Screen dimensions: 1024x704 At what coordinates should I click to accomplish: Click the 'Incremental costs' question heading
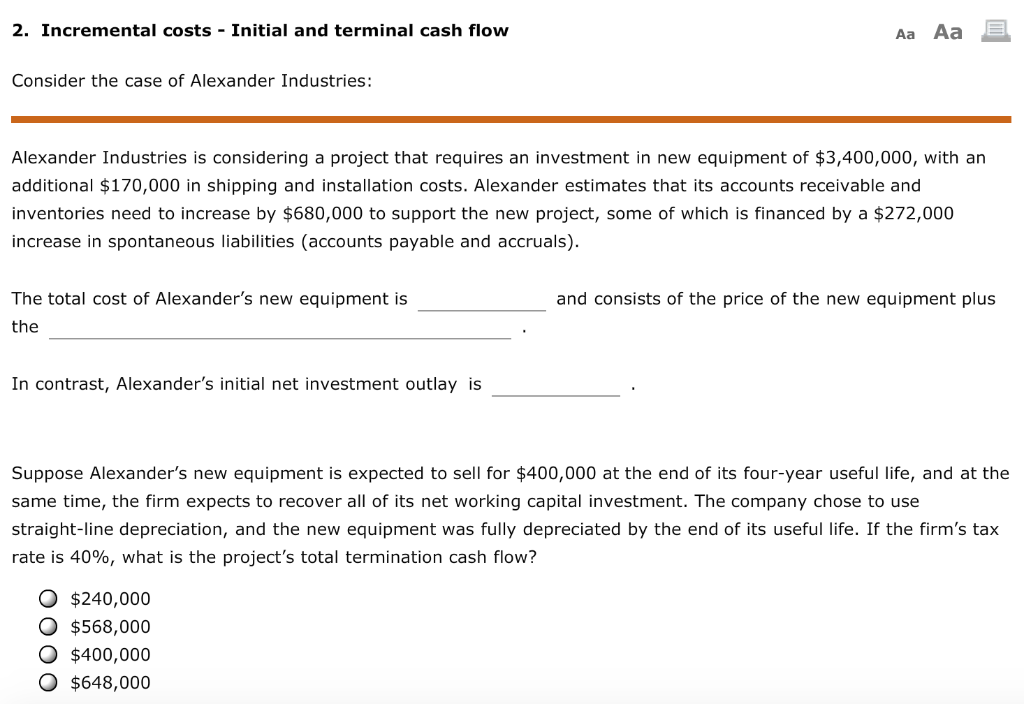click(x=260, y=30)
